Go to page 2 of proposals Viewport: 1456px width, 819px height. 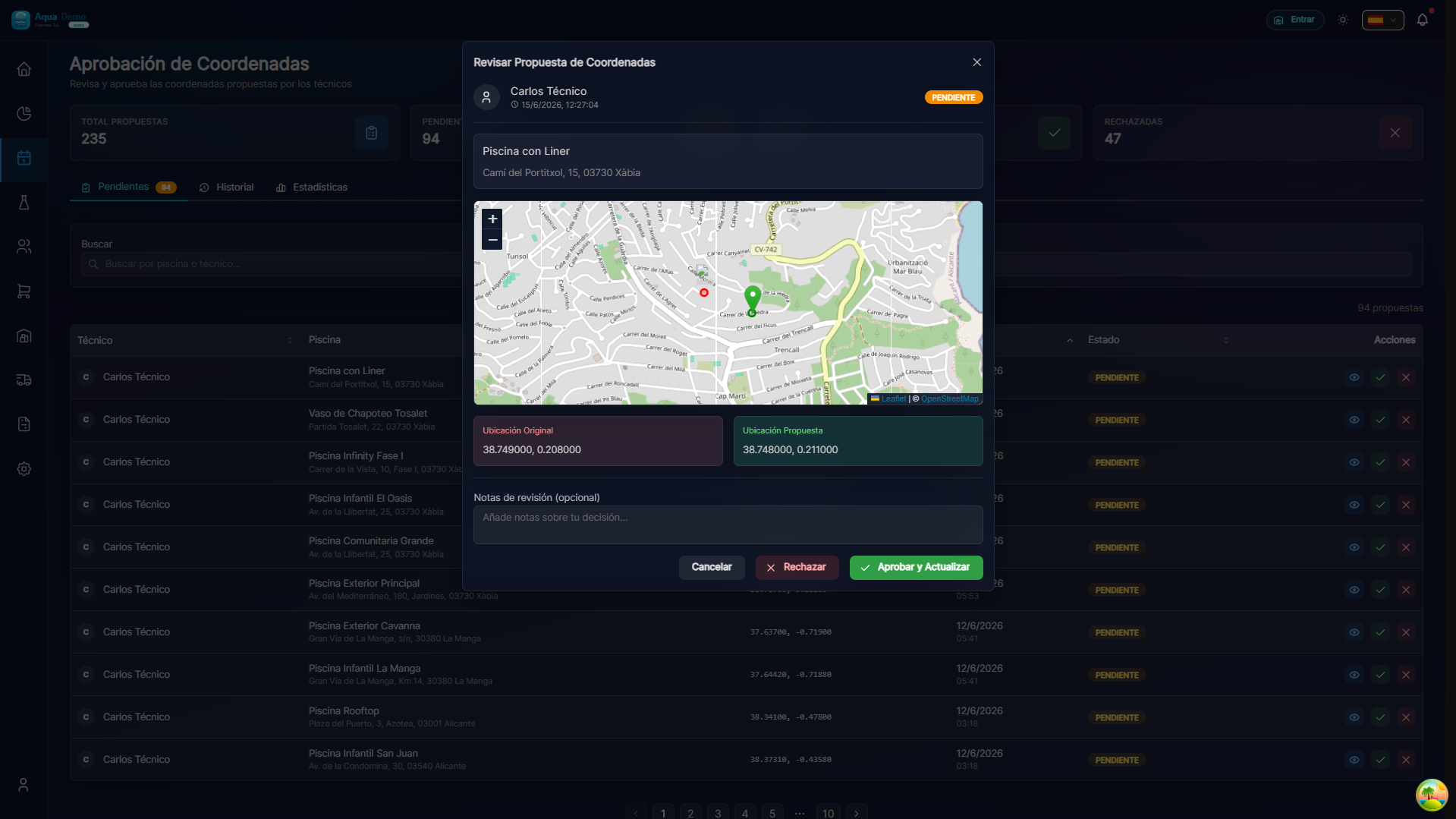point(690,813)
